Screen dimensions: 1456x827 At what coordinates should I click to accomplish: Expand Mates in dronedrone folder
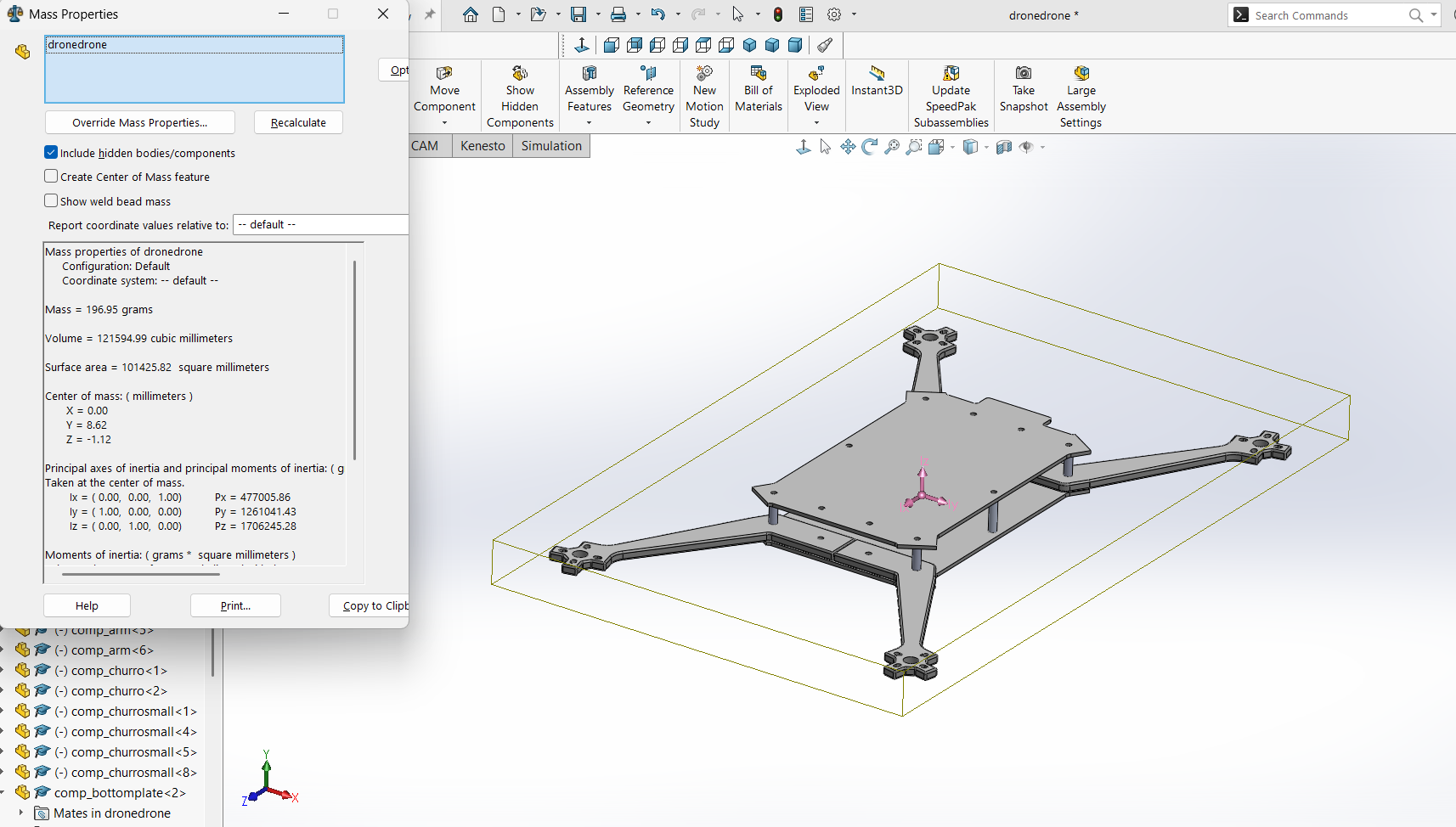21,813
